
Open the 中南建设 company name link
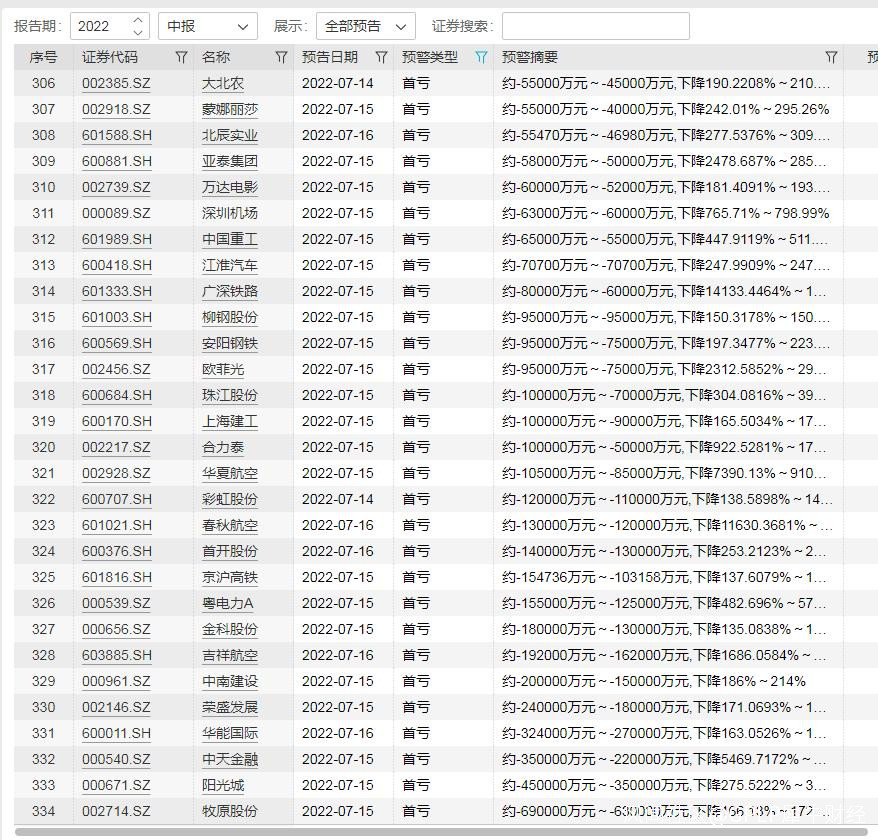[230, 682]
